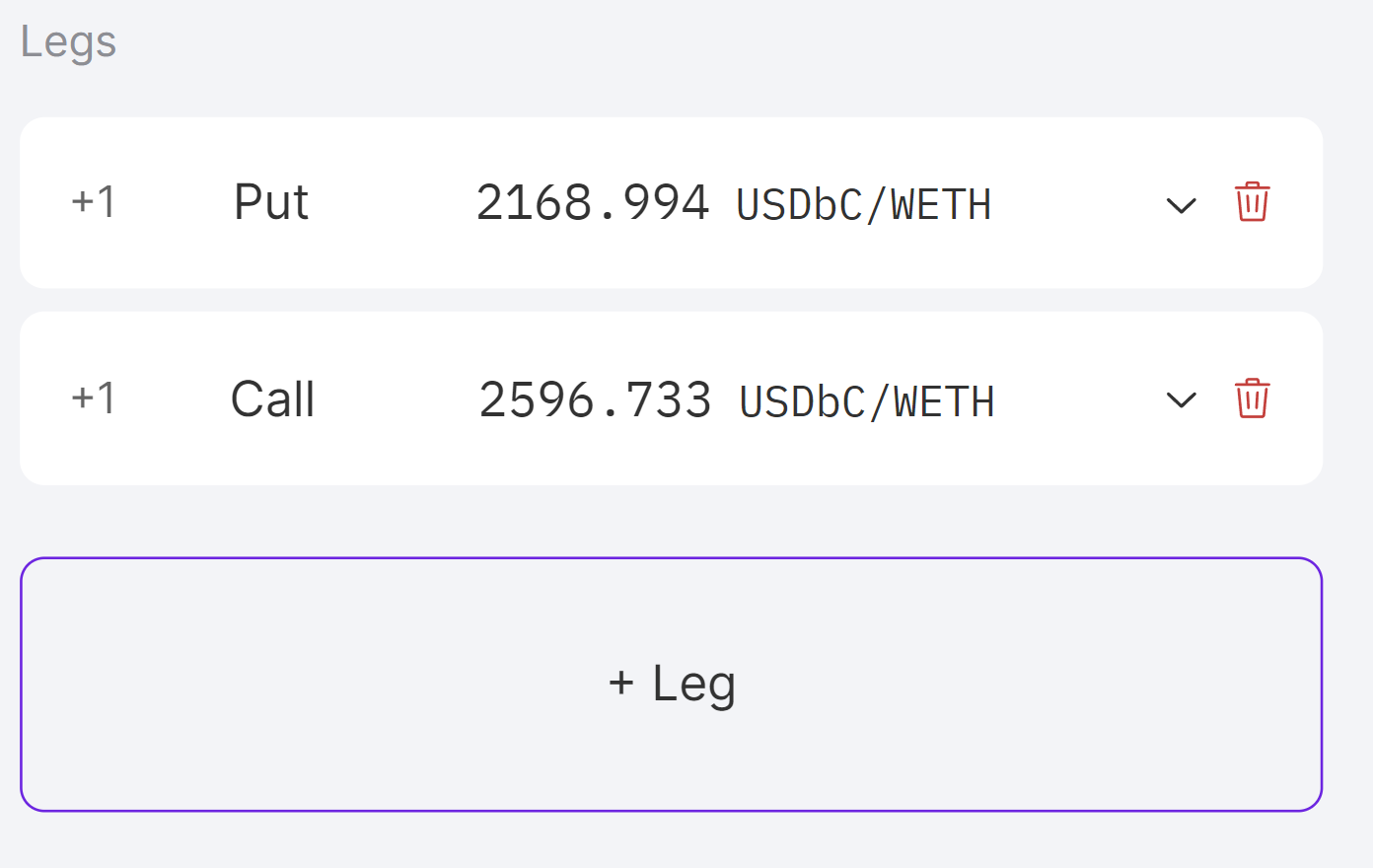Click the Legs section heading
This screenshot has width=1373, height=868.
click(x=68, y=42)
